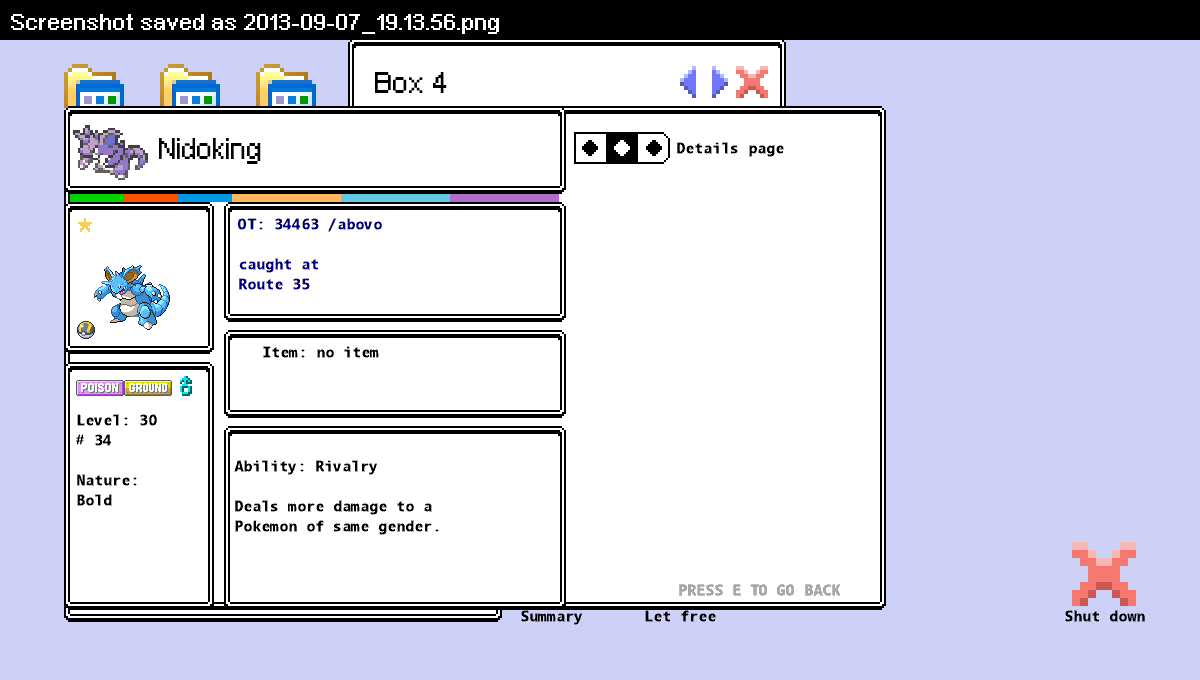The width and height of the screenshot is (1200, 680).
Task: Click the Level: 30 text
Action: pyautogui.click(x=117, y=421)
